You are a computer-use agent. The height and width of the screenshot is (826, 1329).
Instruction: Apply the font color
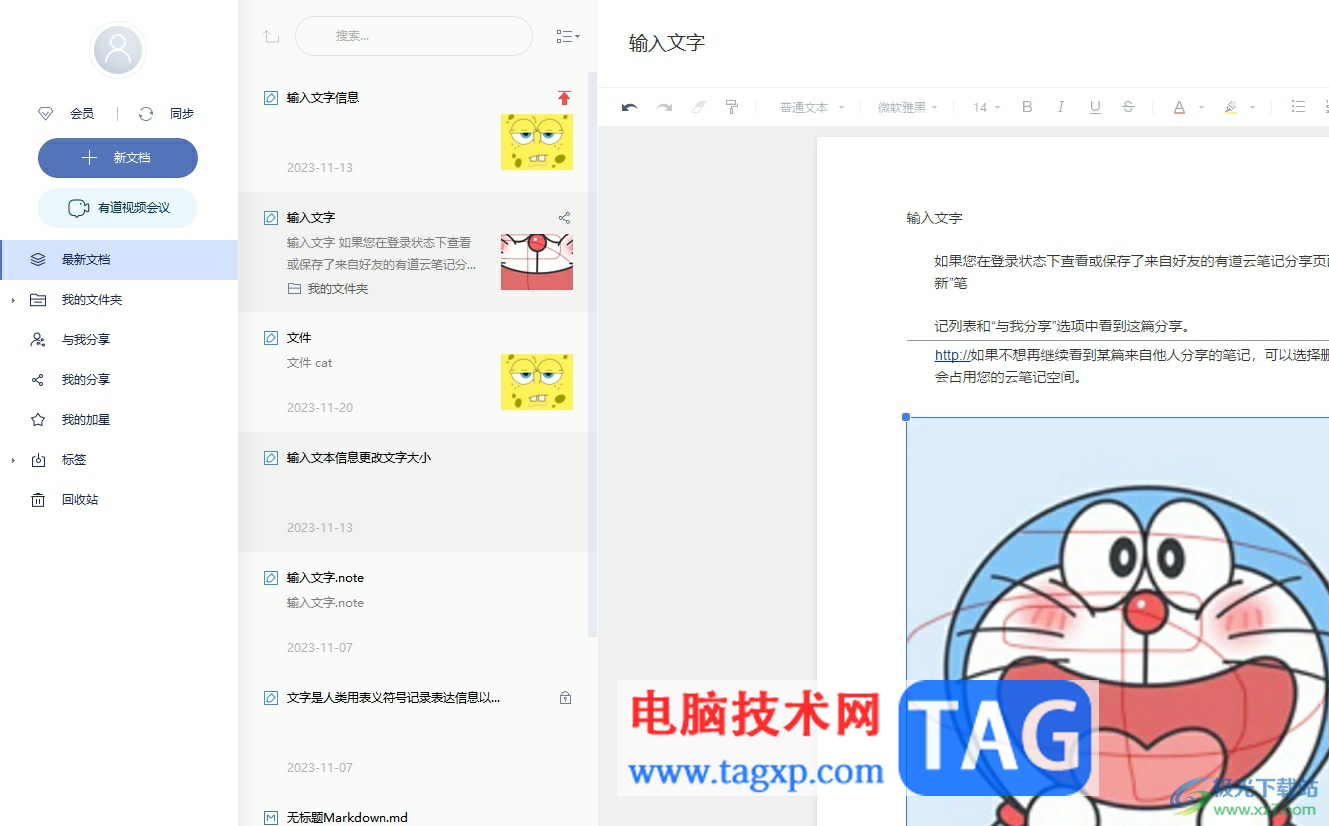(1179, 107)
